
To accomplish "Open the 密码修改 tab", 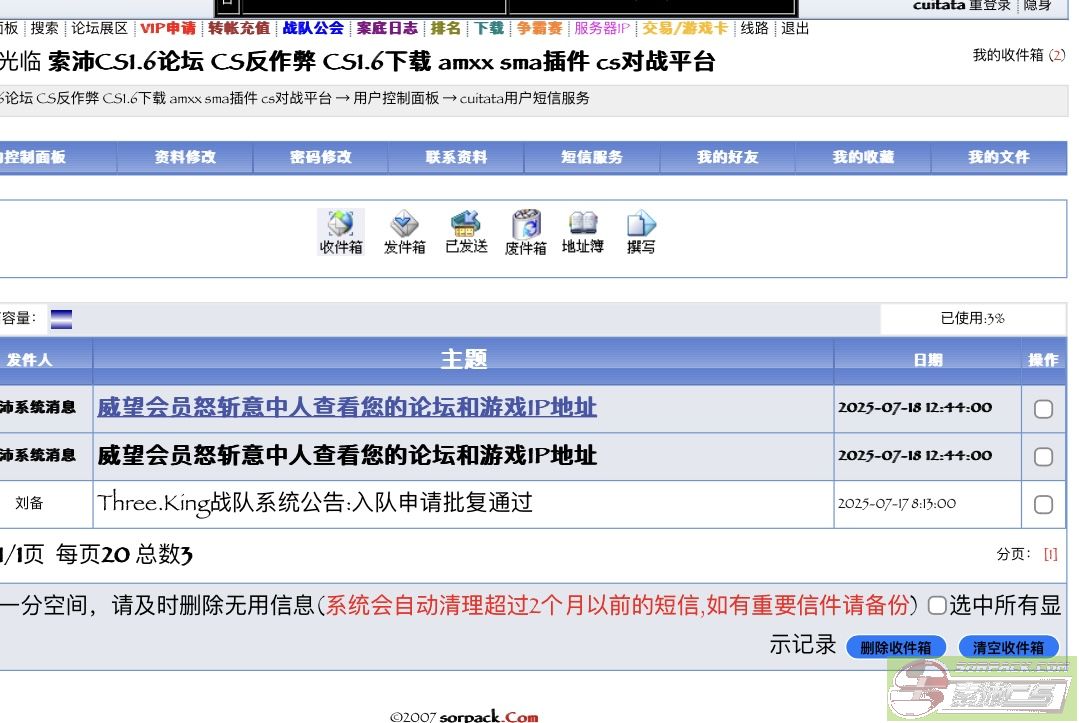I will click(321, 157).
